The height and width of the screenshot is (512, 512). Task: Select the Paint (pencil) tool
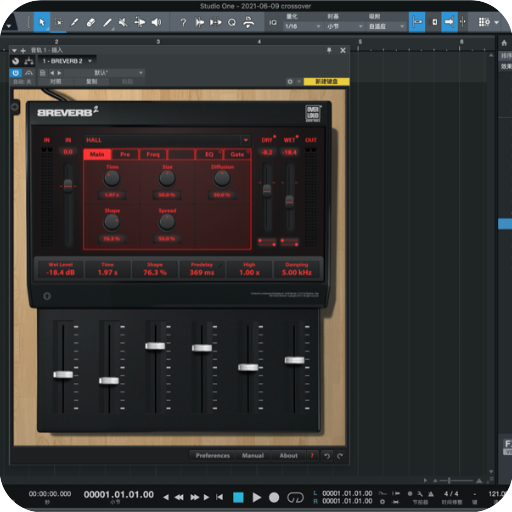(x=75, y=22)
